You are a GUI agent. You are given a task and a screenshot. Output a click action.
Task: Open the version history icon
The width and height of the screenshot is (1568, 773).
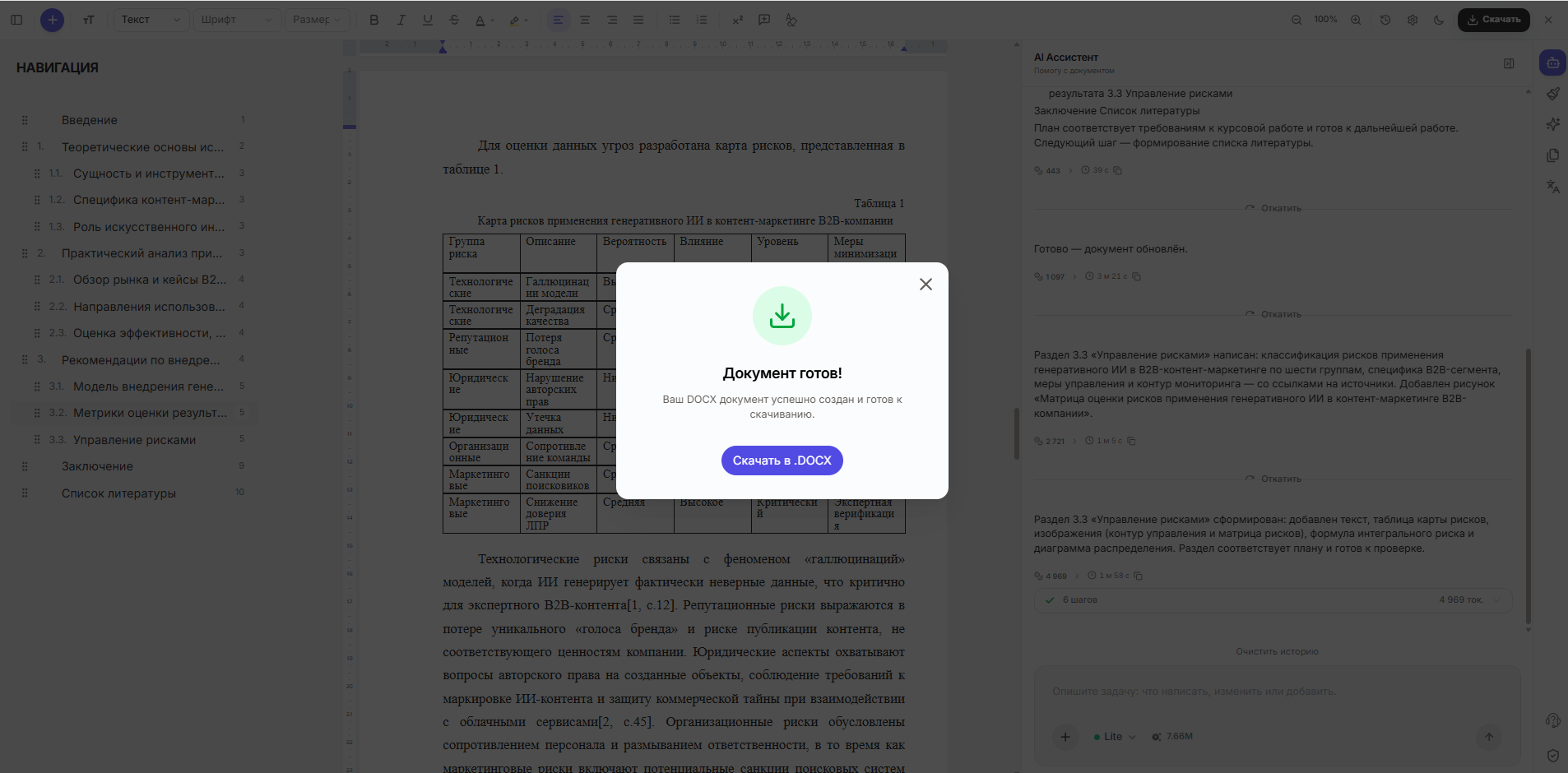click(1385, 20)
